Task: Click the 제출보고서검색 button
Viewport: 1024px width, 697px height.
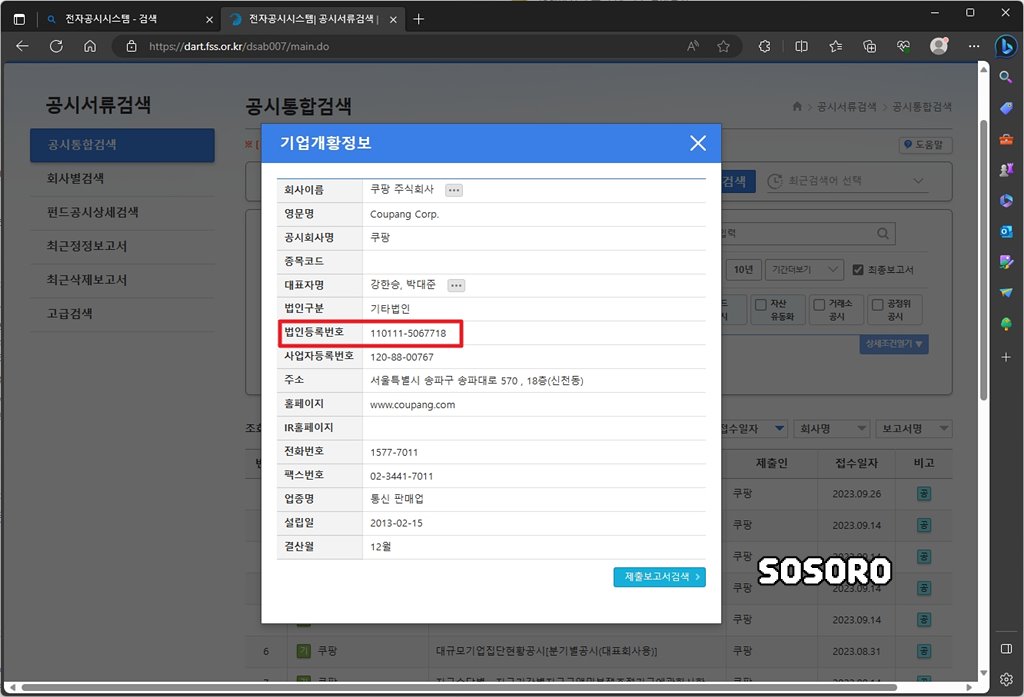Action: (x=659, y=577)
